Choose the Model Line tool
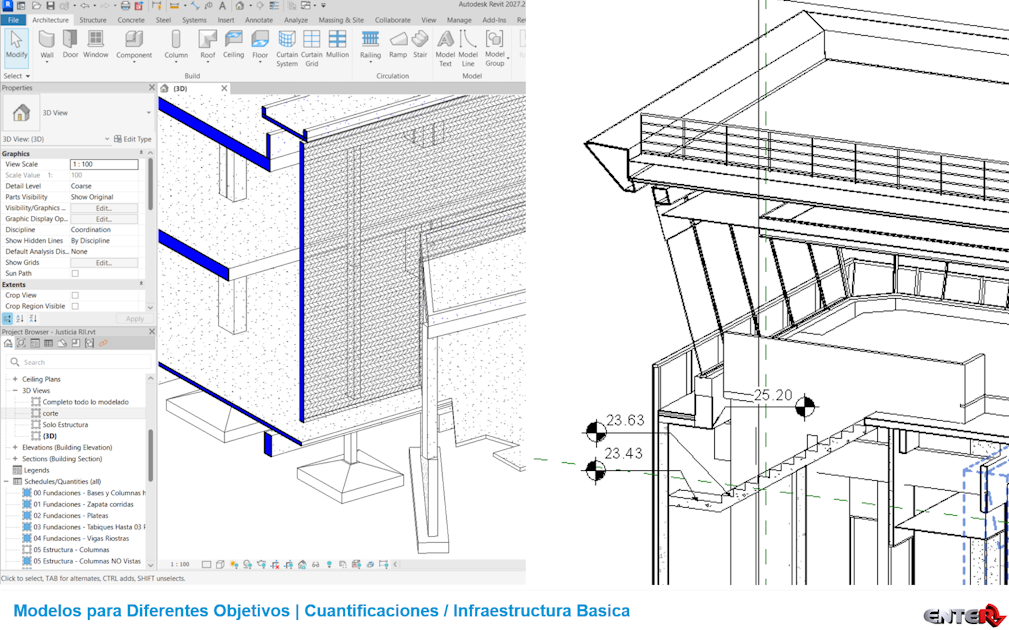 468,48
